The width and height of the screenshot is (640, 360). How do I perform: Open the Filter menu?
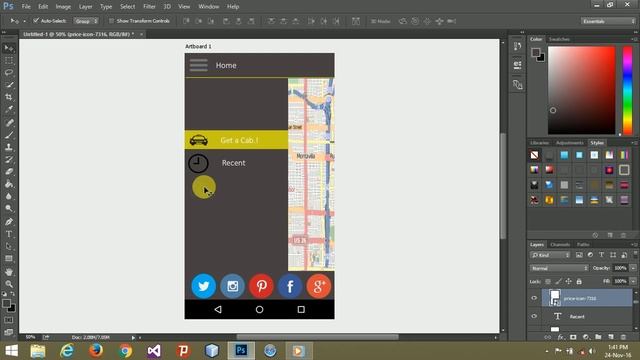pyautogui.click(x=149, y=7)
